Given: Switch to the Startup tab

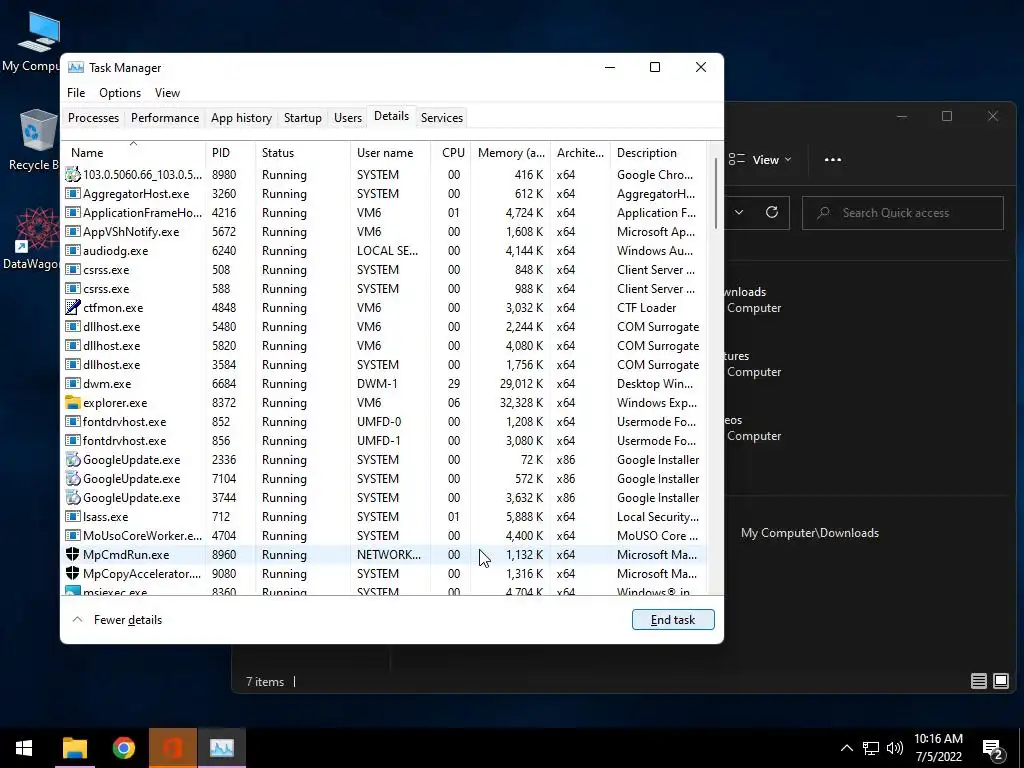Looking at the screenshot, I should 302,118.
